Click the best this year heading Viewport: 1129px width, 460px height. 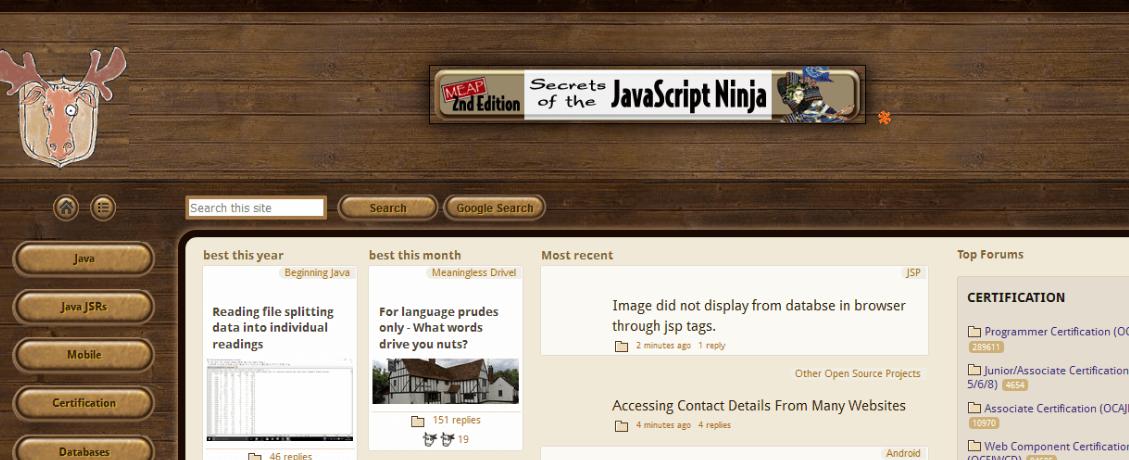(243, 255)
